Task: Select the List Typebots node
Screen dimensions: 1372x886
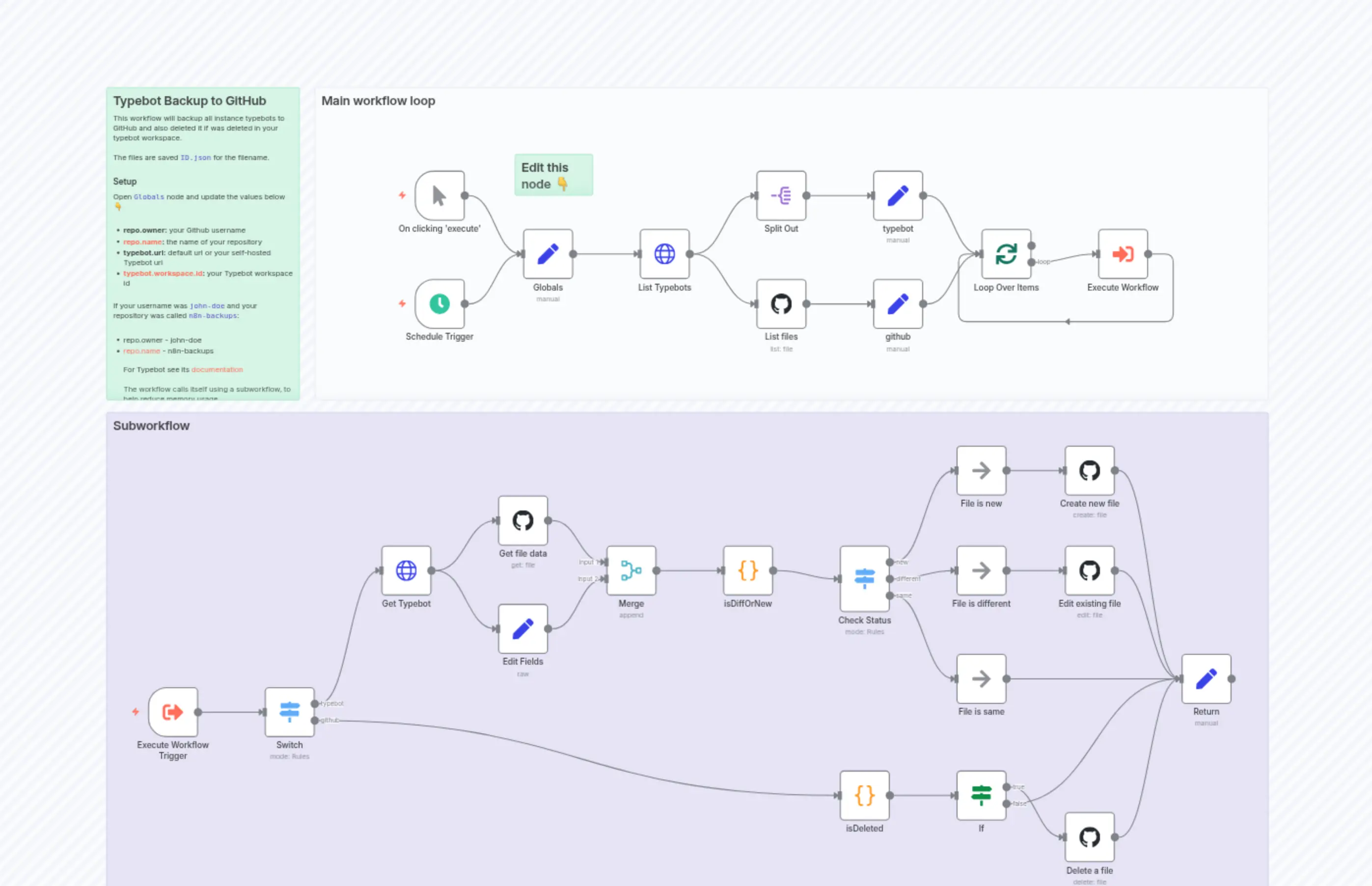Action: click(x=665, y=254)
